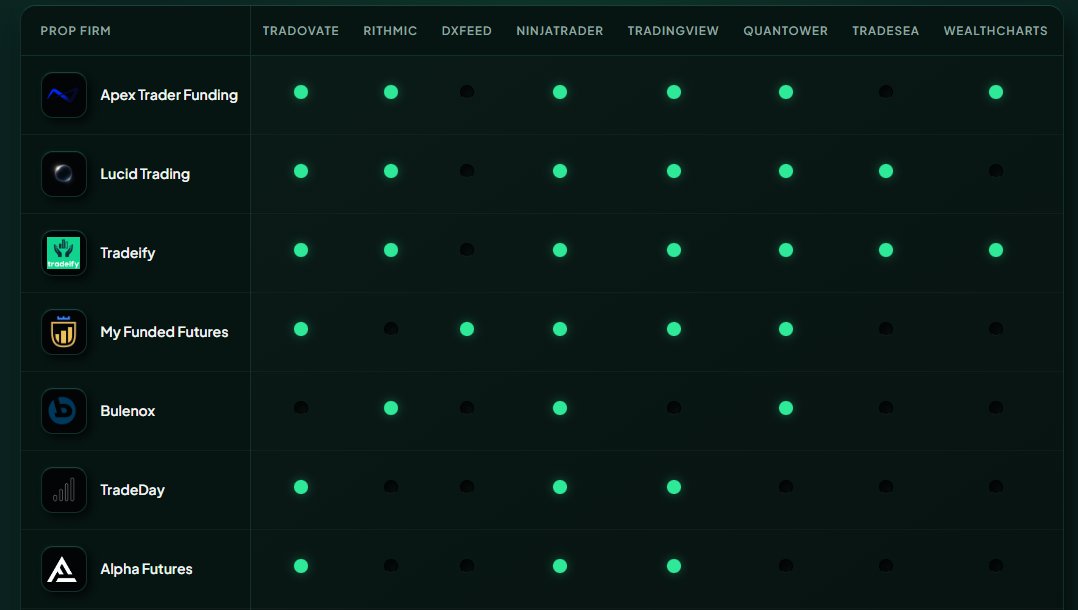
Task: Click Apex Trader Funding's dark DXFeed dot
Action: [x=467, y=91]
